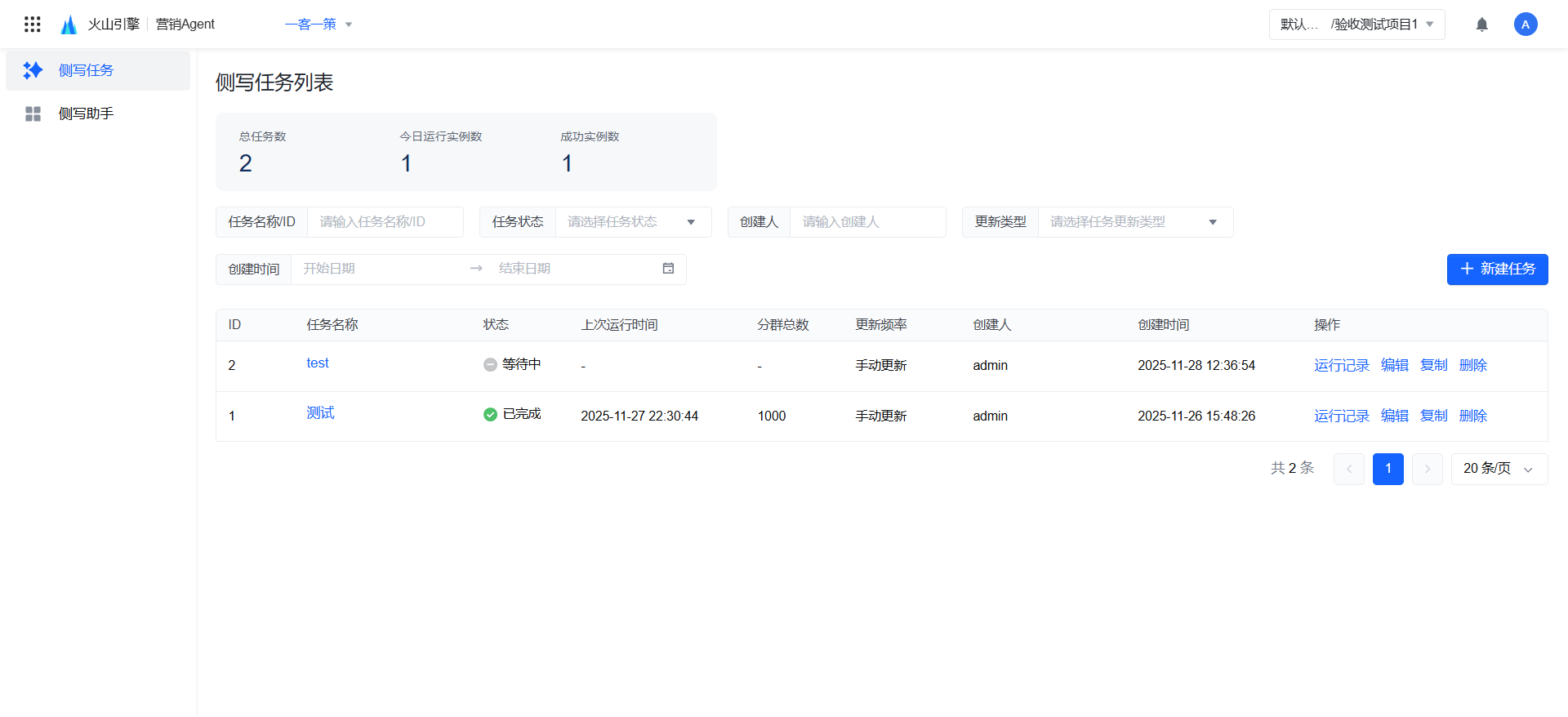Click the 创建人 input field

pyautogui.click(x=866, y=222)
